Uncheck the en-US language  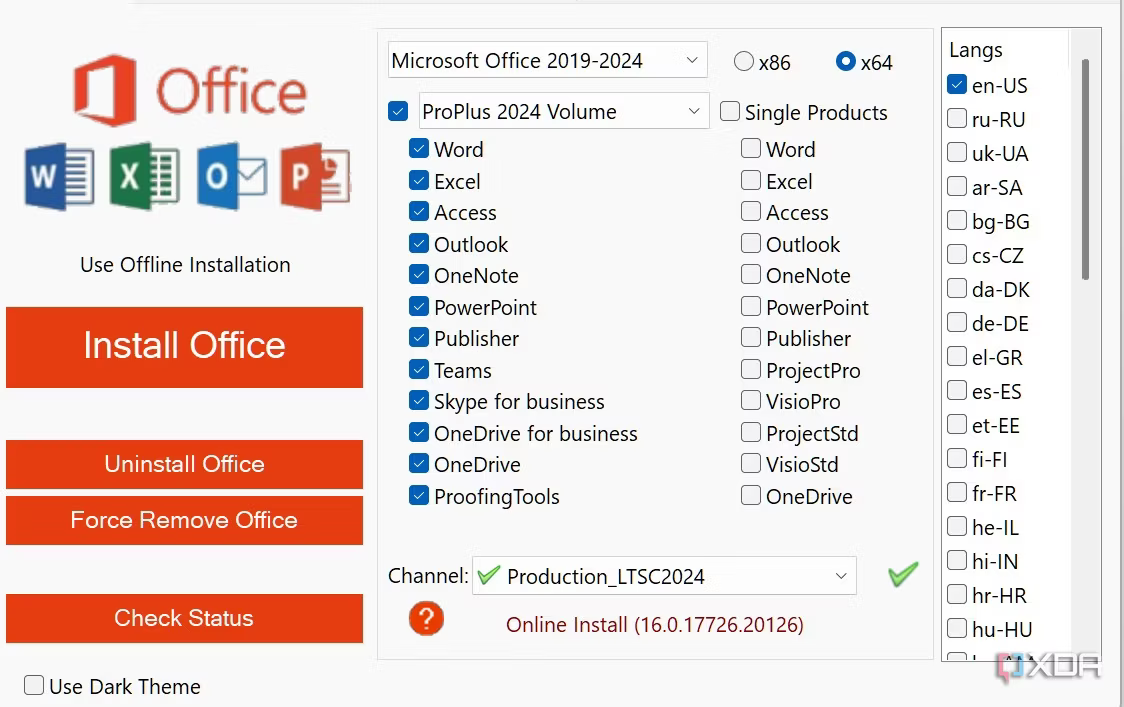click(x=957, y=85)
